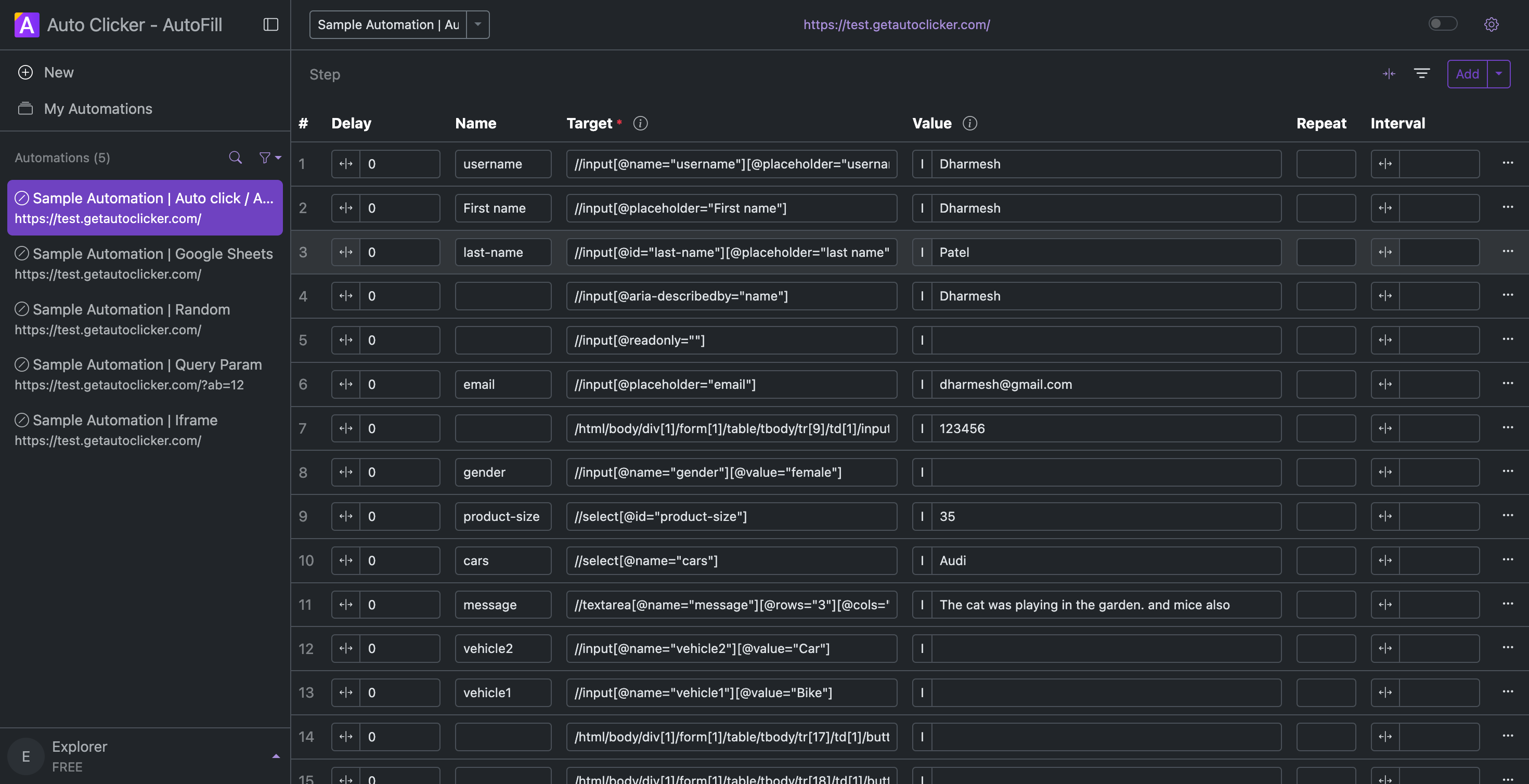1529x784 pixels.
Task: Click the Target info icon
Action: point(640,123)
